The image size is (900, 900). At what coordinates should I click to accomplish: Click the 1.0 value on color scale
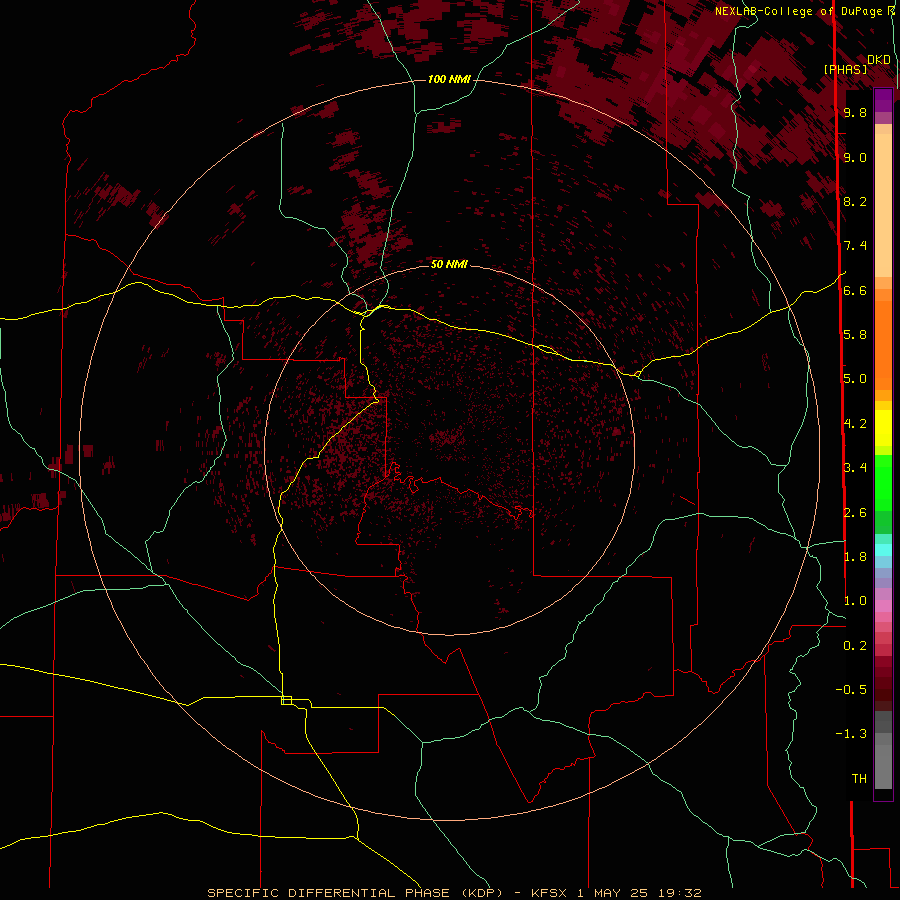coord(855,601)
